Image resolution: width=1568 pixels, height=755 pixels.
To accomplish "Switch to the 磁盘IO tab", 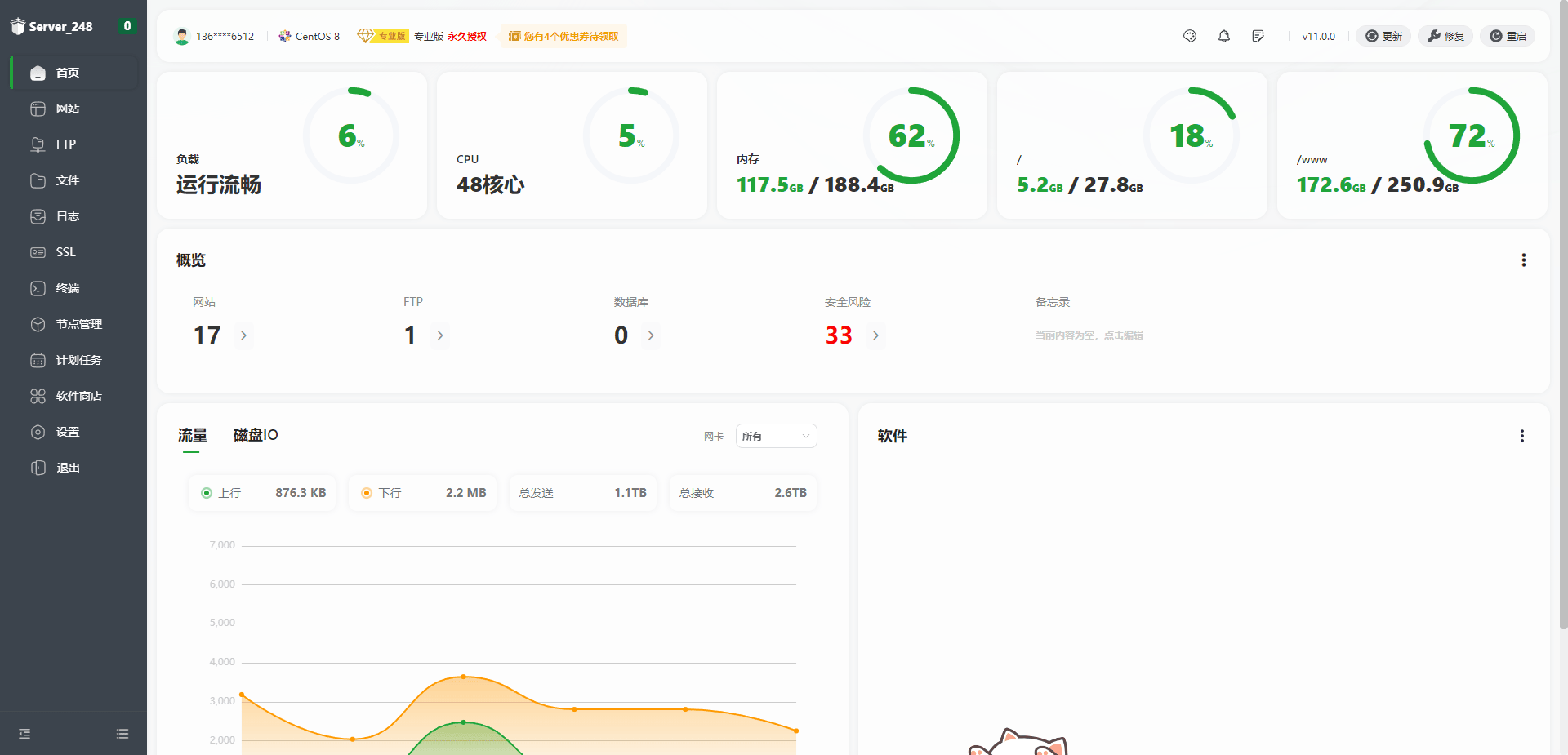I will click(256, 435).
